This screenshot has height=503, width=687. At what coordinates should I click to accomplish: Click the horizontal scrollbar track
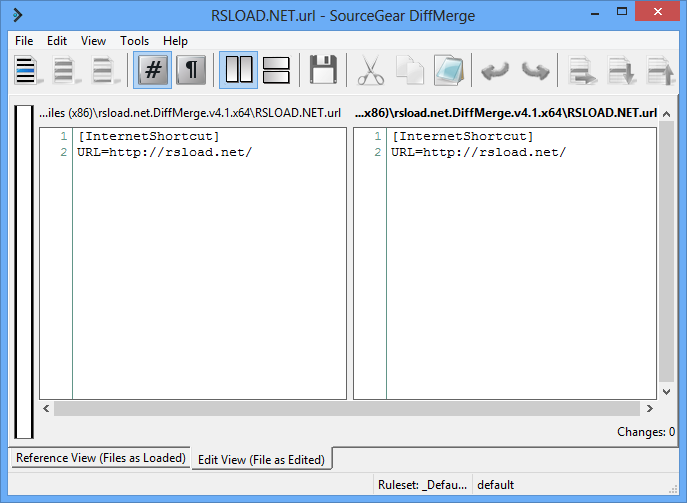[347, 408]
